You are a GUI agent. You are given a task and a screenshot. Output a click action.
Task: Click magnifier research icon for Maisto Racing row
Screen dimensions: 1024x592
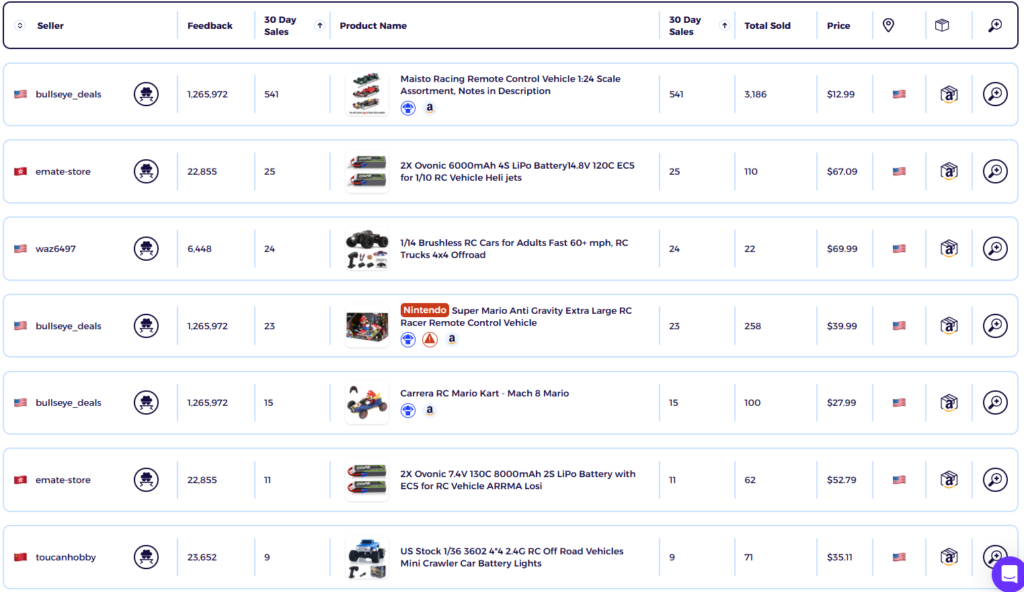(x=995, y=94)
